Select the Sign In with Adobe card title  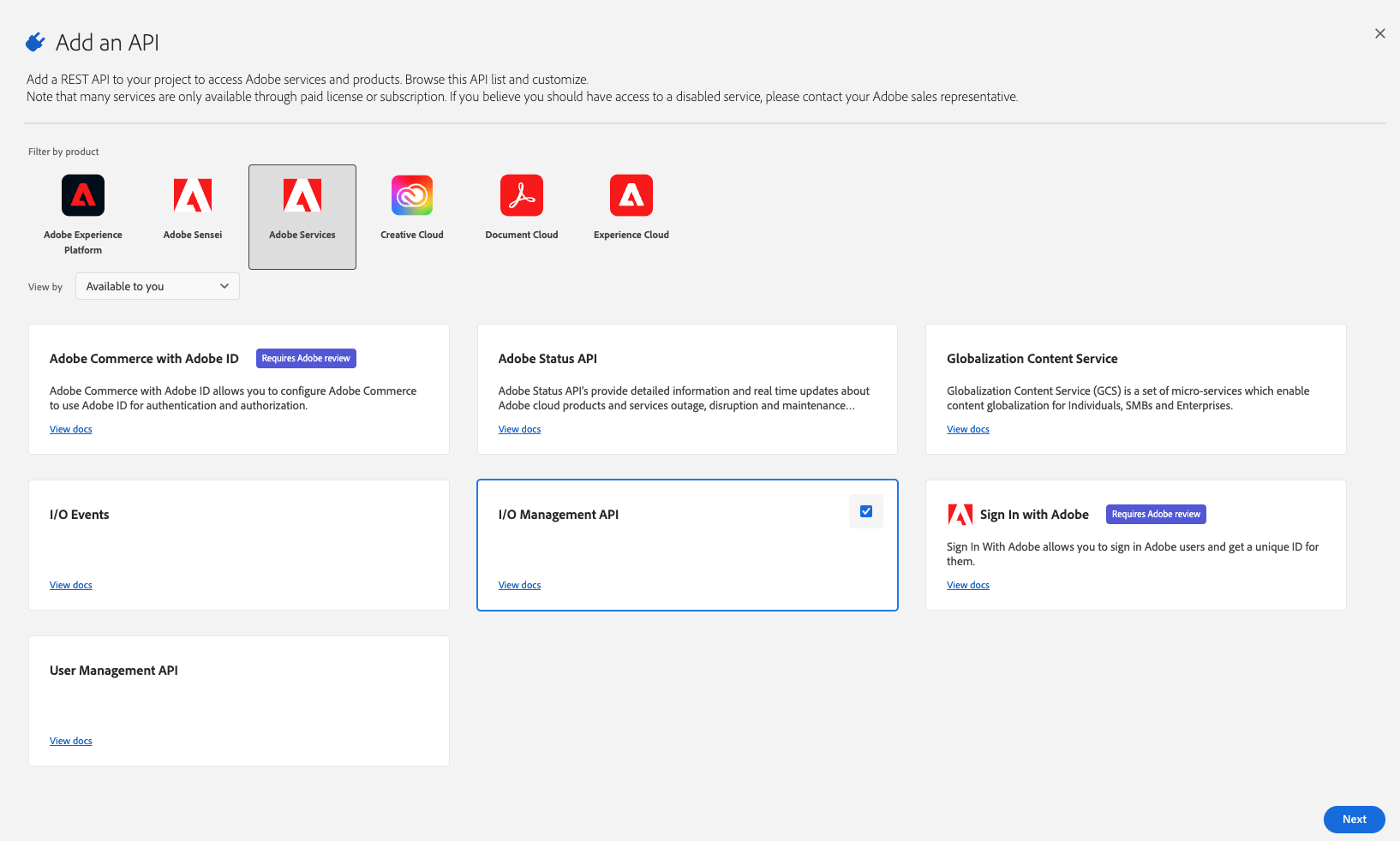[x=1034, y=515]
